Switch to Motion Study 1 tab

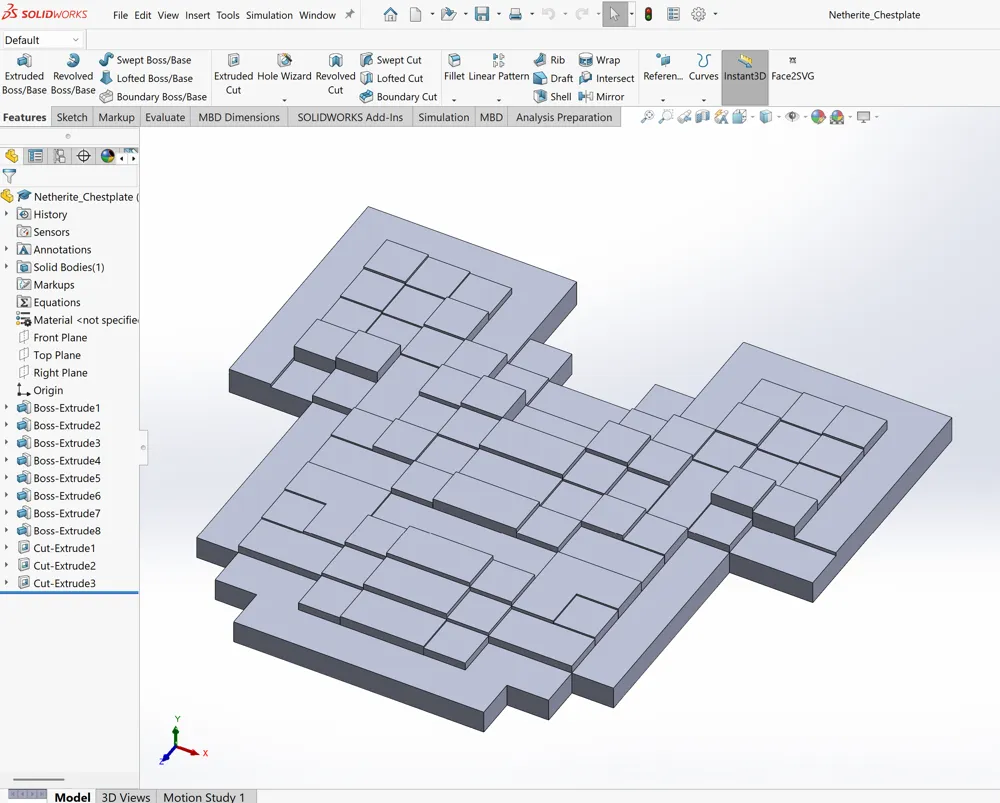204,797
